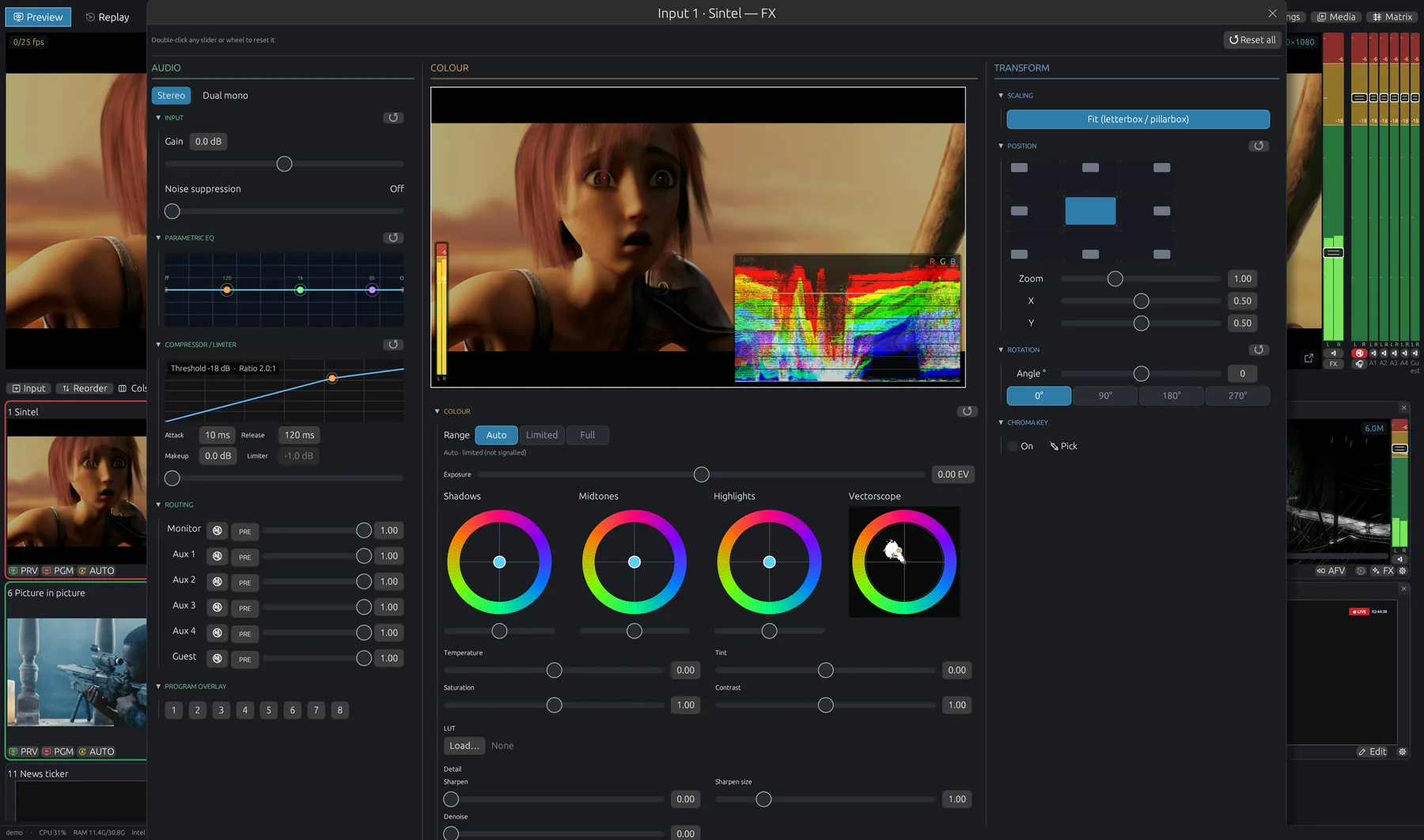Viewport: 1424px width, 840px height.
Task: Click the headphones monitor icon in mixer
Action: (1359, 364)
